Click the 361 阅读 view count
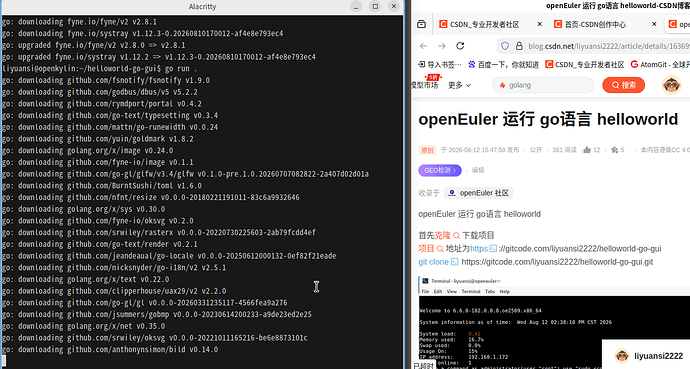Viewport: 690px width, 369px height. (x=565, y=150)
